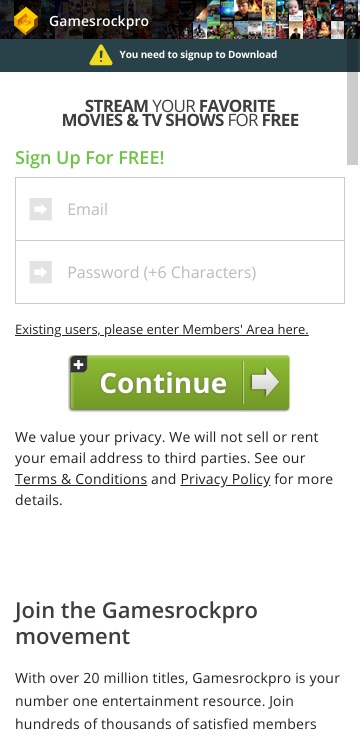The width and height of the screenshot is (360, 740).
Task: Click the arrow icon beside Email
Action: [x=41, y=209]
